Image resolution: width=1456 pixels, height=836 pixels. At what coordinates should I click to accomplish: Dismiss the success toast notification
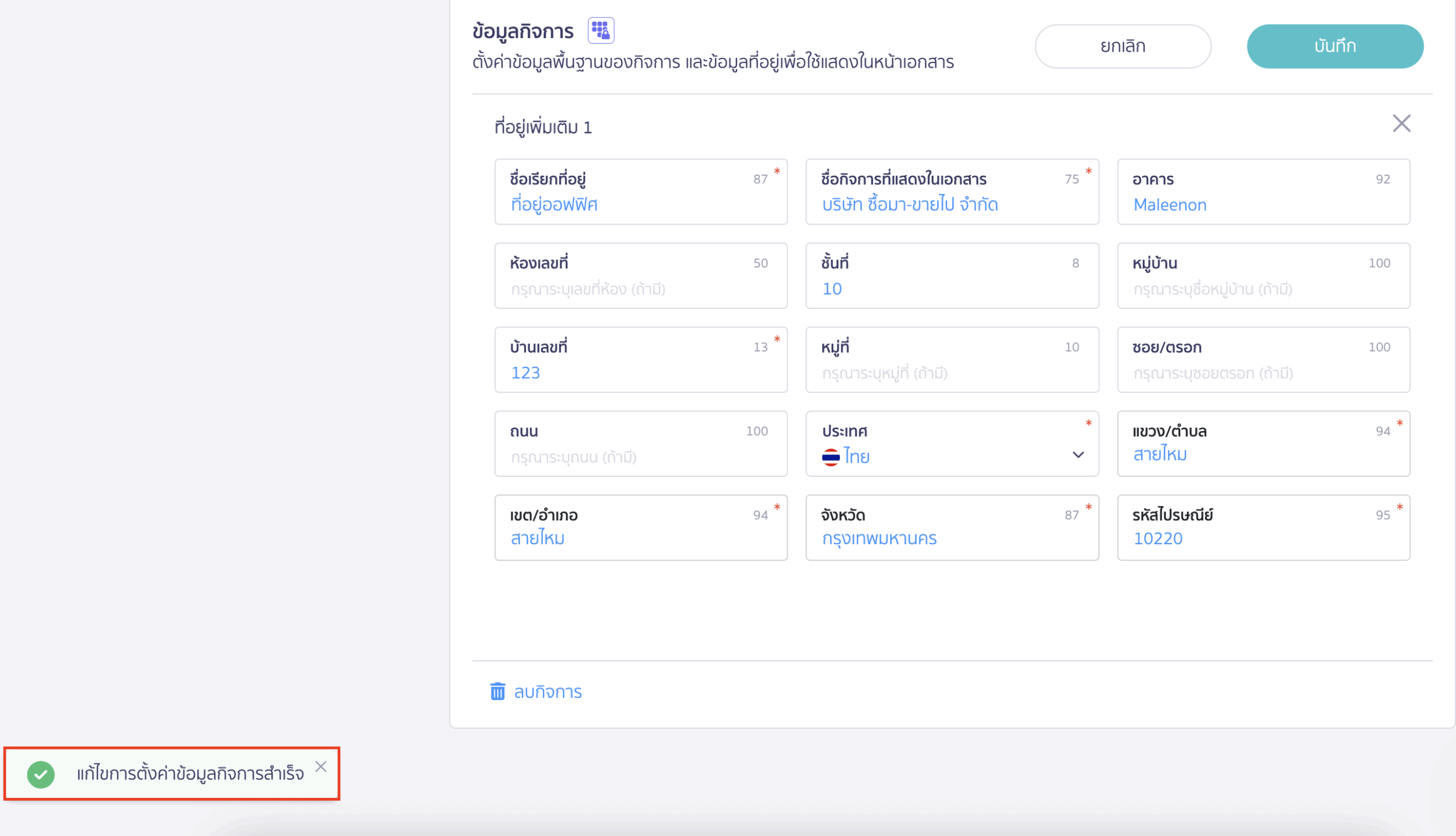click(x=321, y=767)
